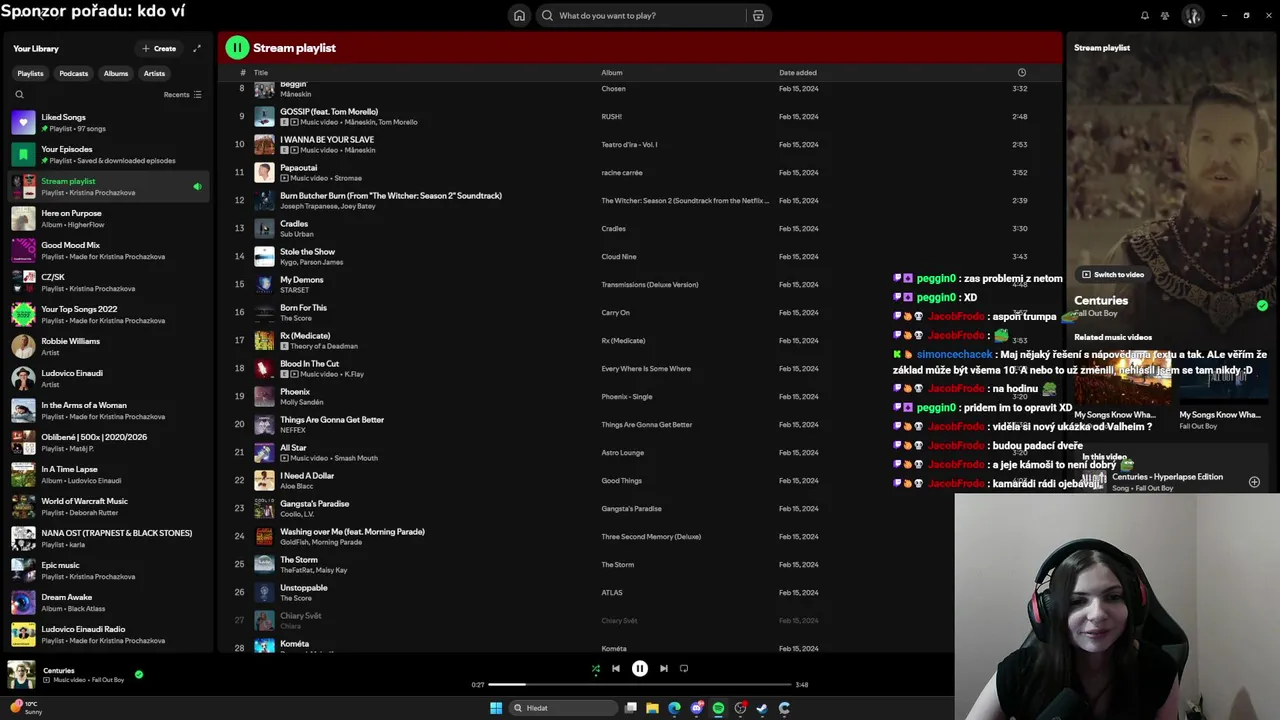1280x720 pixels.
Task: Open Task View from the taskbar
Action: [631, 708]
